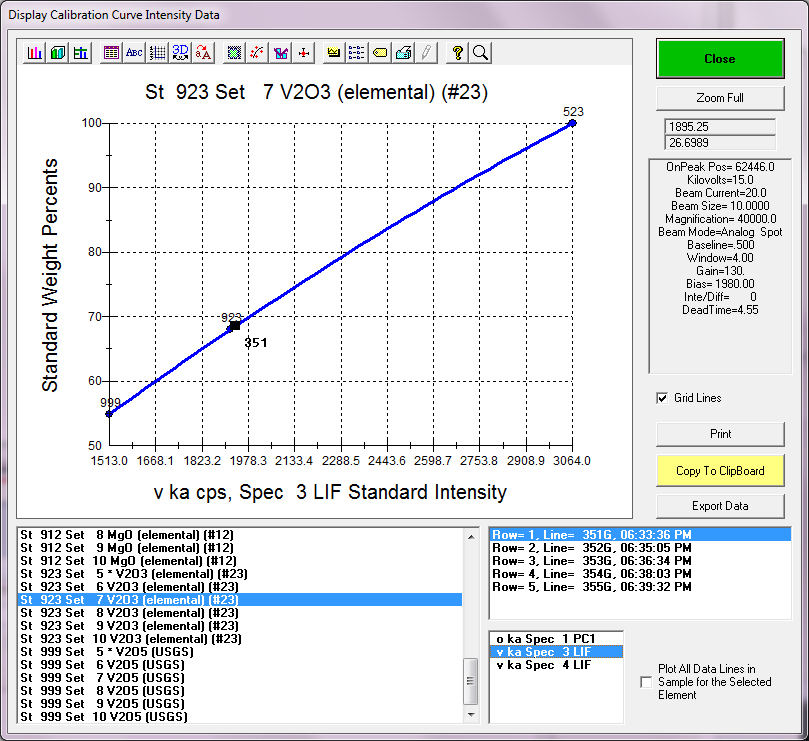809x741 pixels.
Task: Open the 3D view settings icon
Action: (180, 53)
